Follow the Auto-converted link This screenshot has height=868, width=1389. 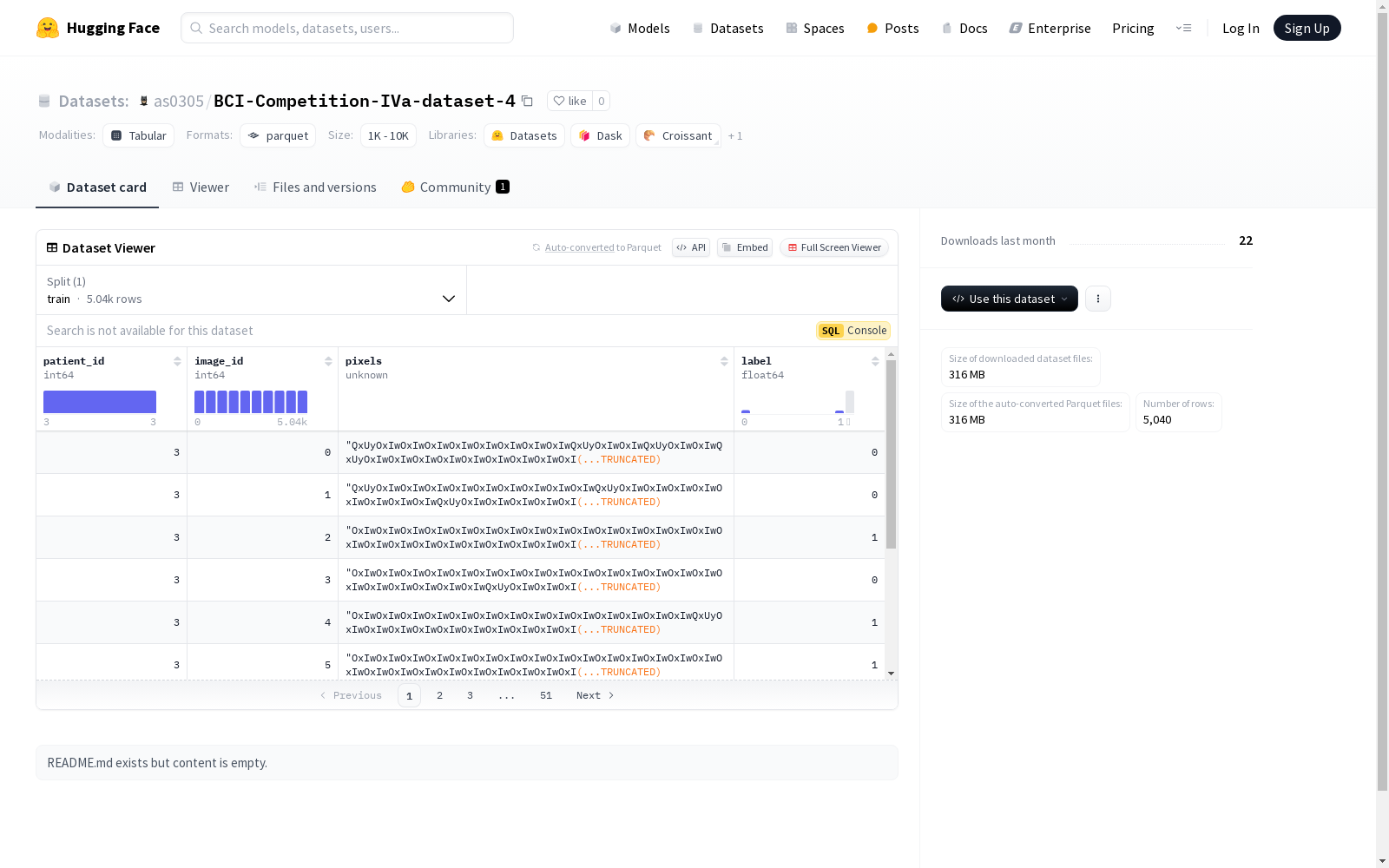[x=579, y=247]
